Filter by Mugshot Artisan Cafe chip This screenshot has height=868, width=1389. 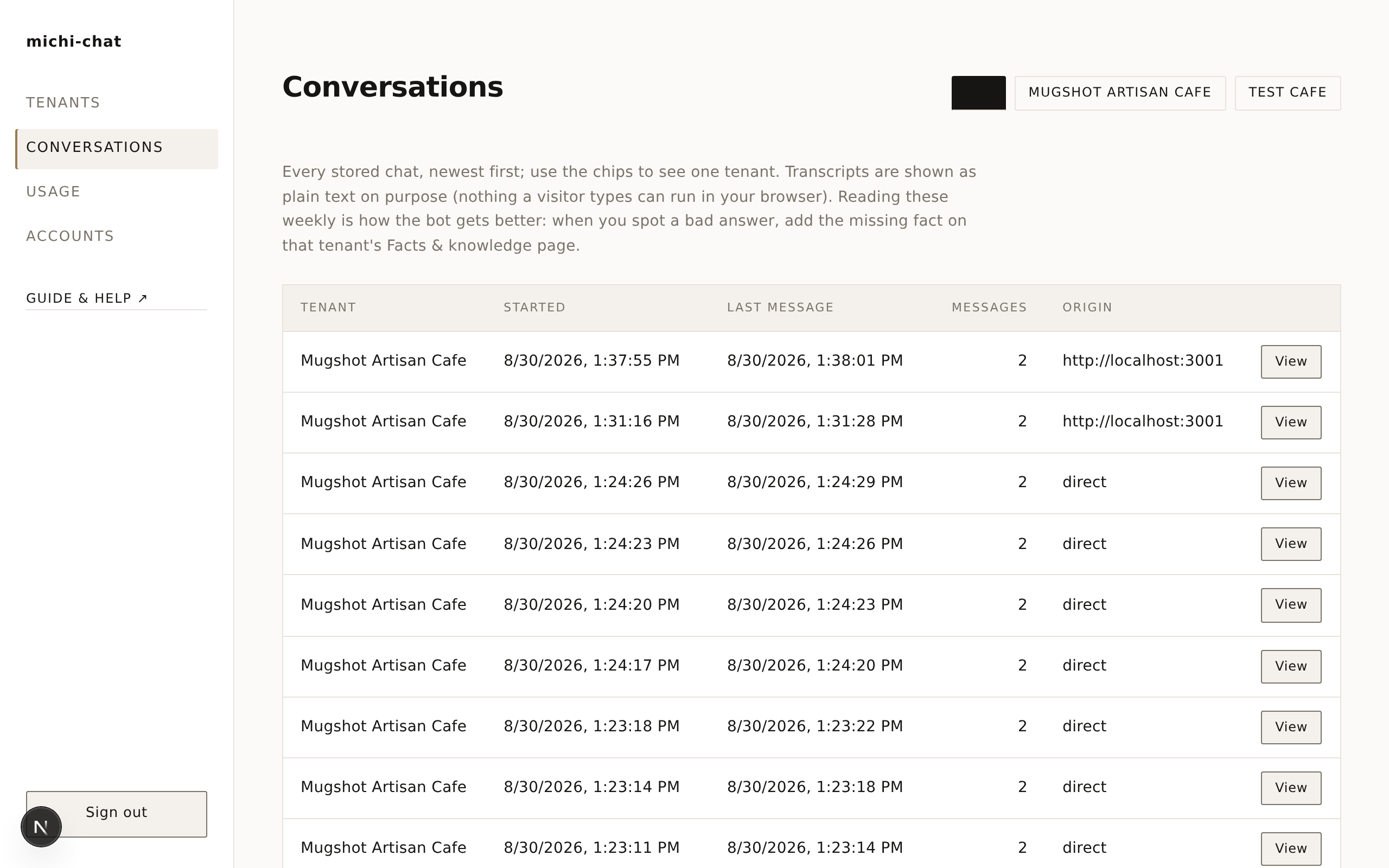coord(1120,92)
